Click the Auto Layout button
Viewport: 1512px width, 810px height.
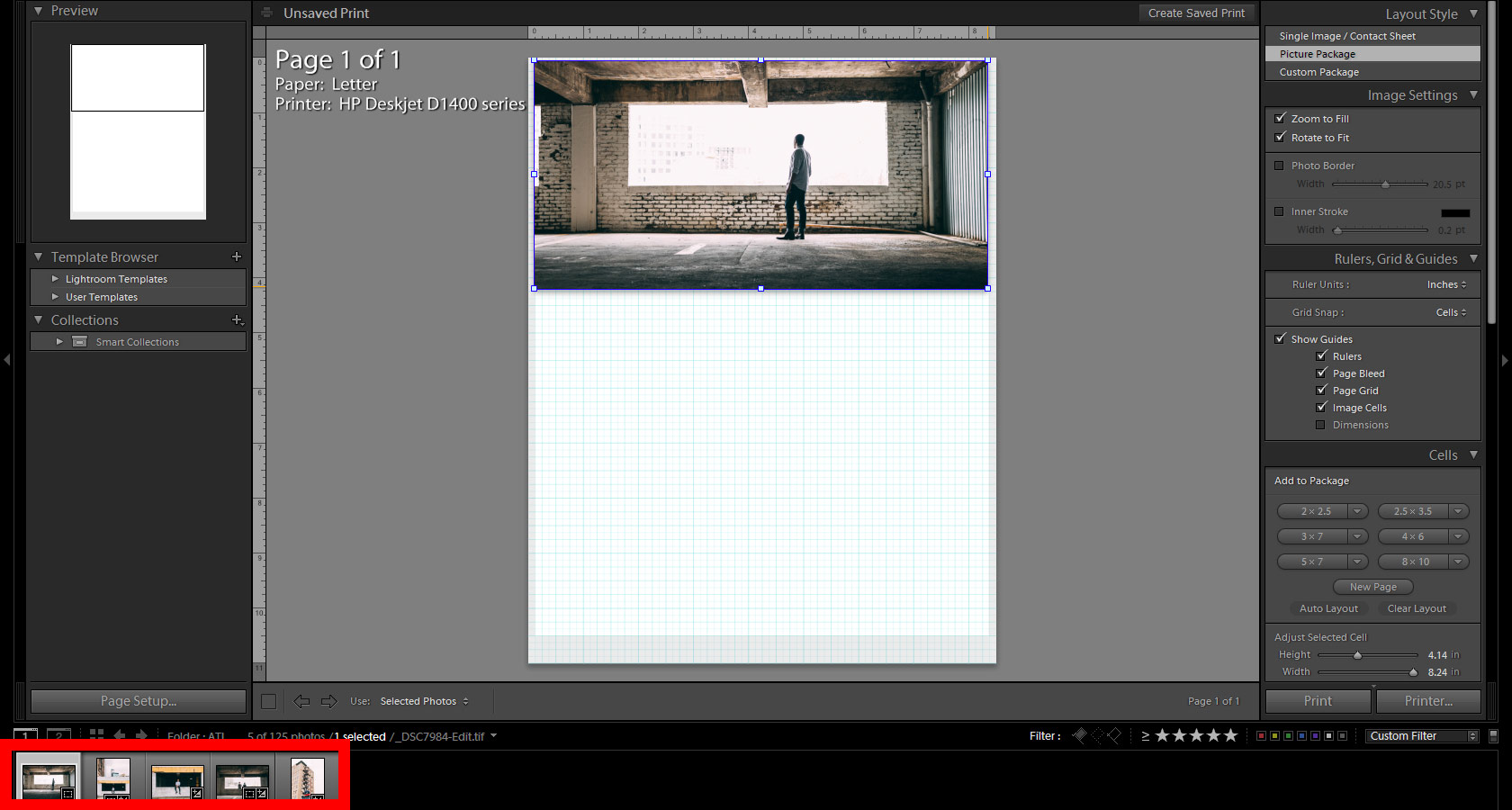1328,608
